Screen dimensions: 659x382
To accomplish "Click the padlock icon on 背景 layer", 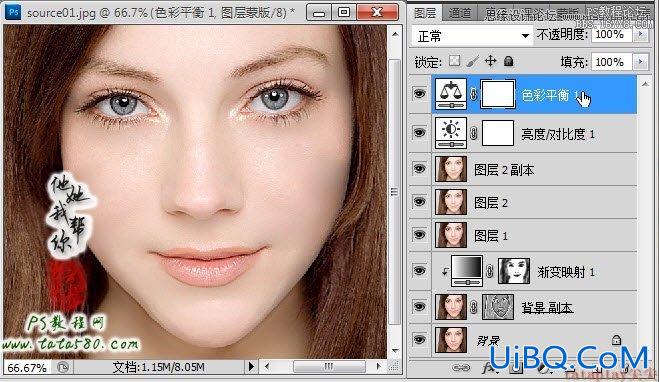I will (x=616, y=339).
